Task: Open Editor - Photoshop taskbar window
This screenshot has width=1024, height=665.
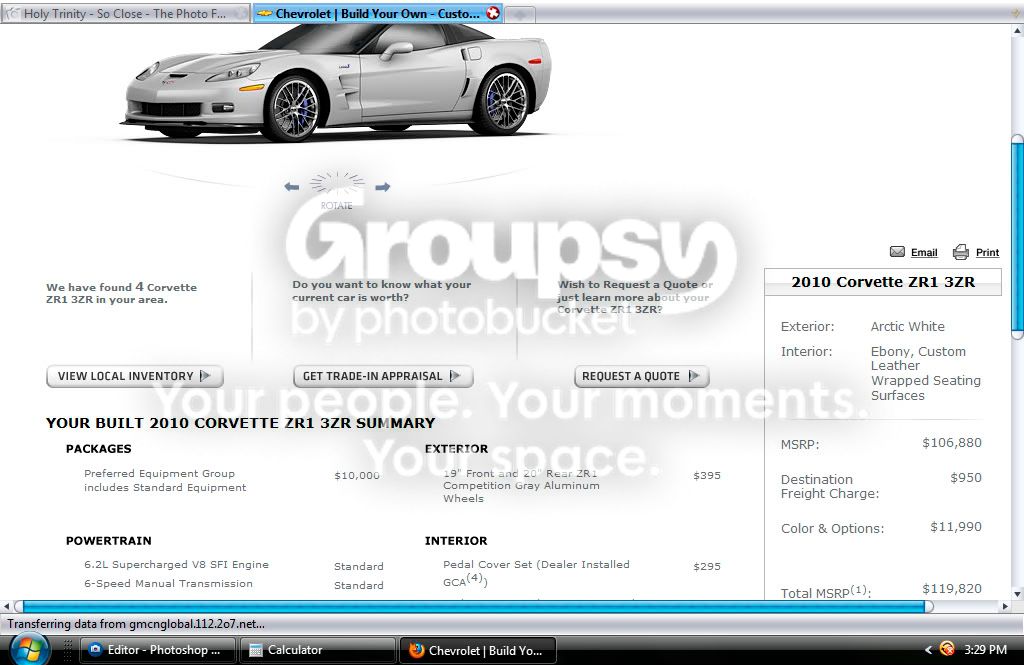Action: click(x=155, y=650)
